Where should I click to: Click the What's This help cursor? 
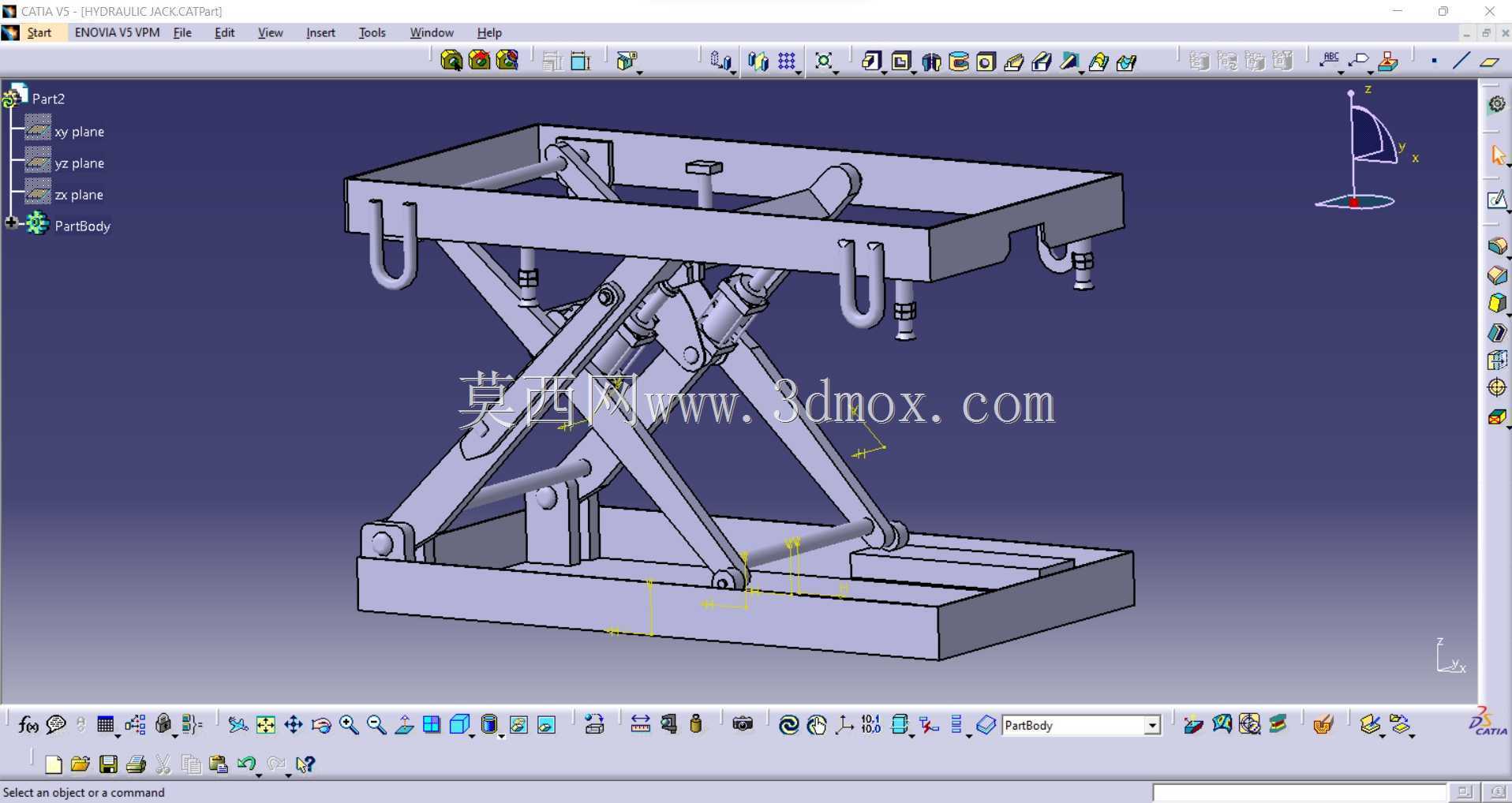click(x=305, y=764)
